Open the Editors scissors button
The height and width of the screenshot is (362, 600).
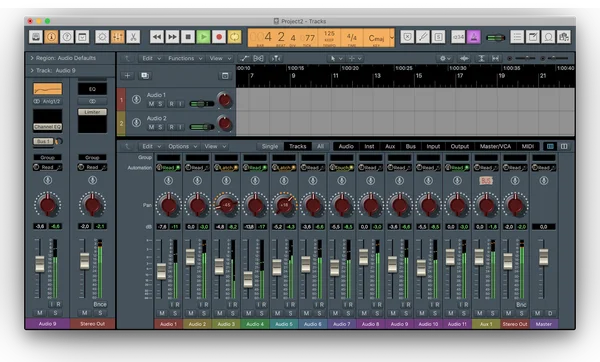(133, 37)
